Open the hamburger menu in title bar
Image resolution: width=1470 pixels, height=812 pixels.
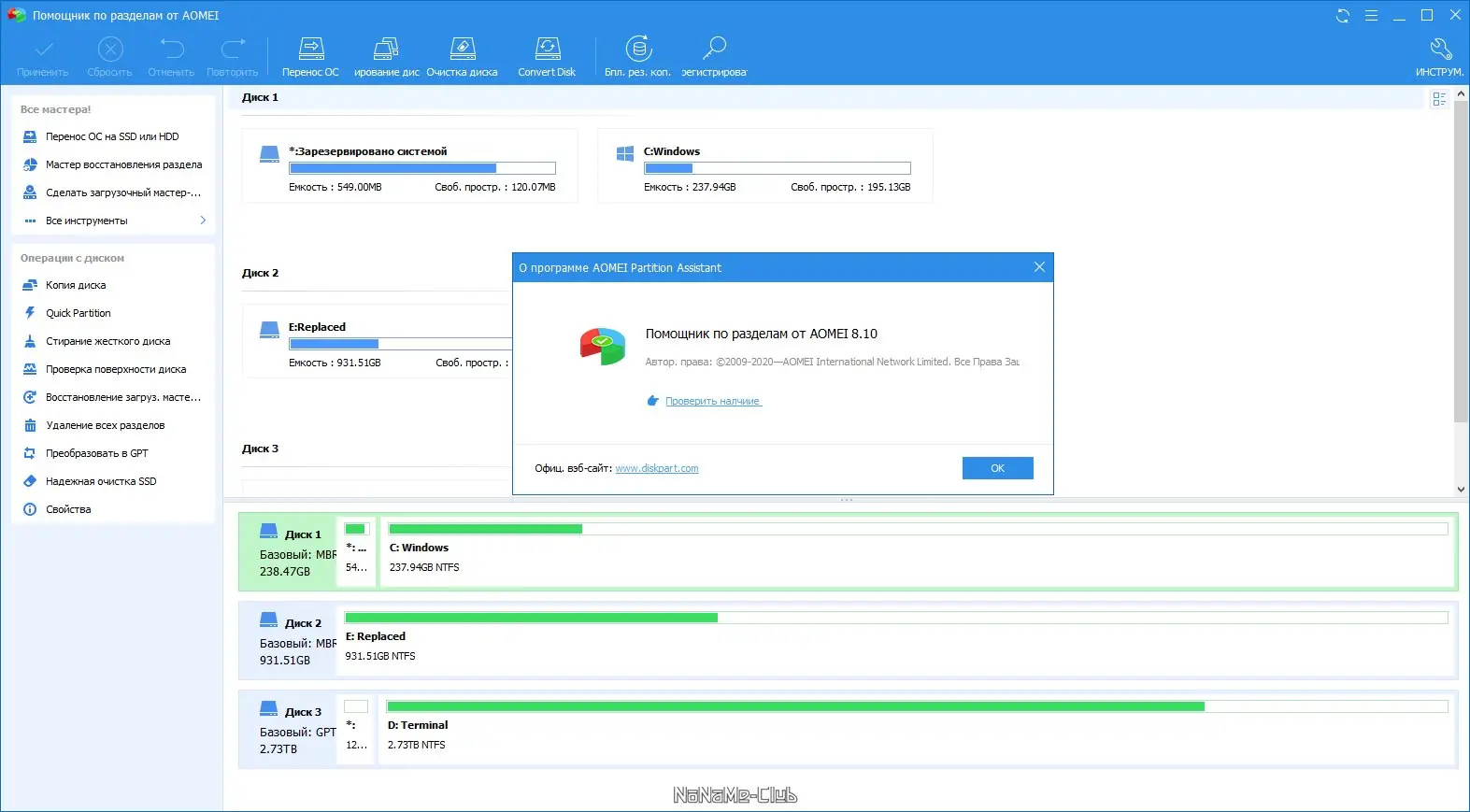pyautogui.click(x=1371, y=16)
